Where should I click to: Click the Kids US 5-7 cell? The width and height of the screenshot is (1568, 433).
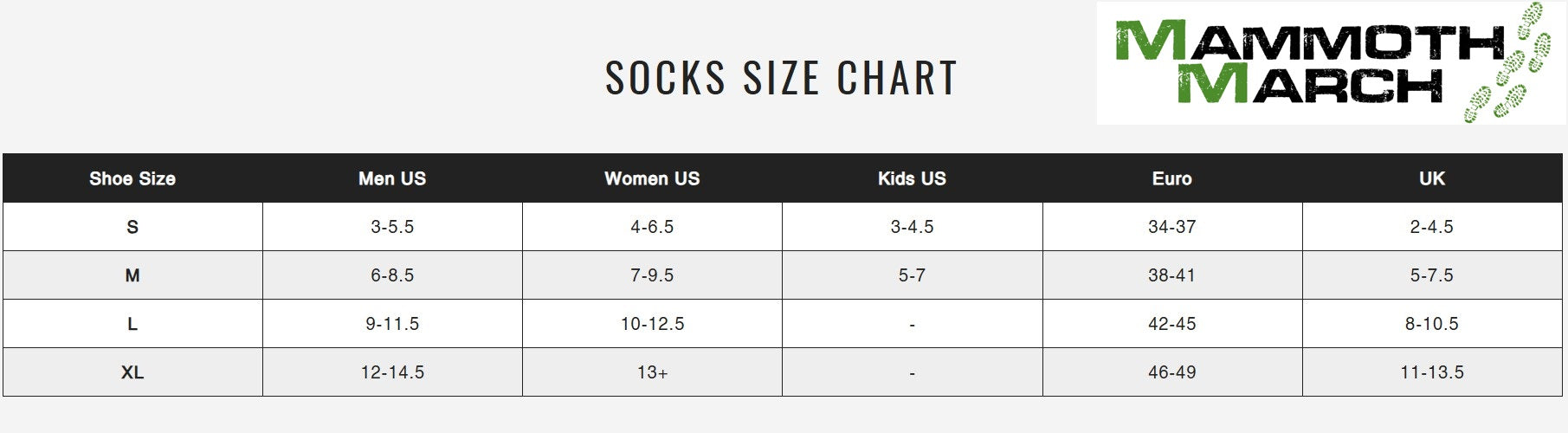tap(912, 275)
